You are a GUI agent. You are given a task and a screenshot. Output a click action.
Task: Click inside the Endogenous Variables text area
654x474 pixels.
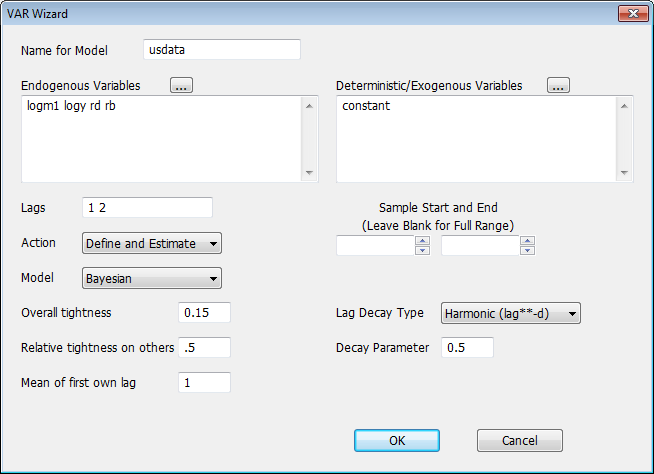160,139
